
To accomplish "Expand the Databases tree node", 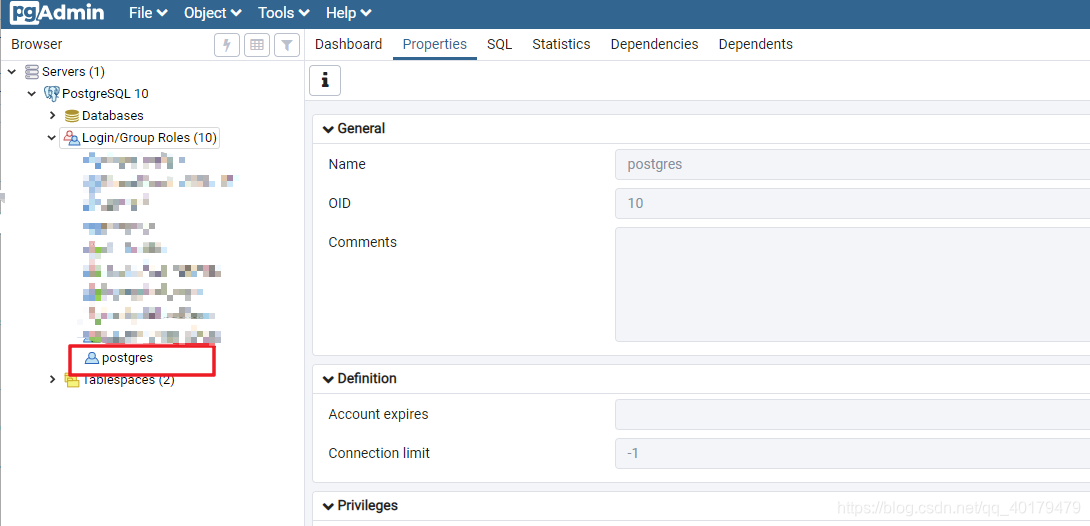I will 52,115.
